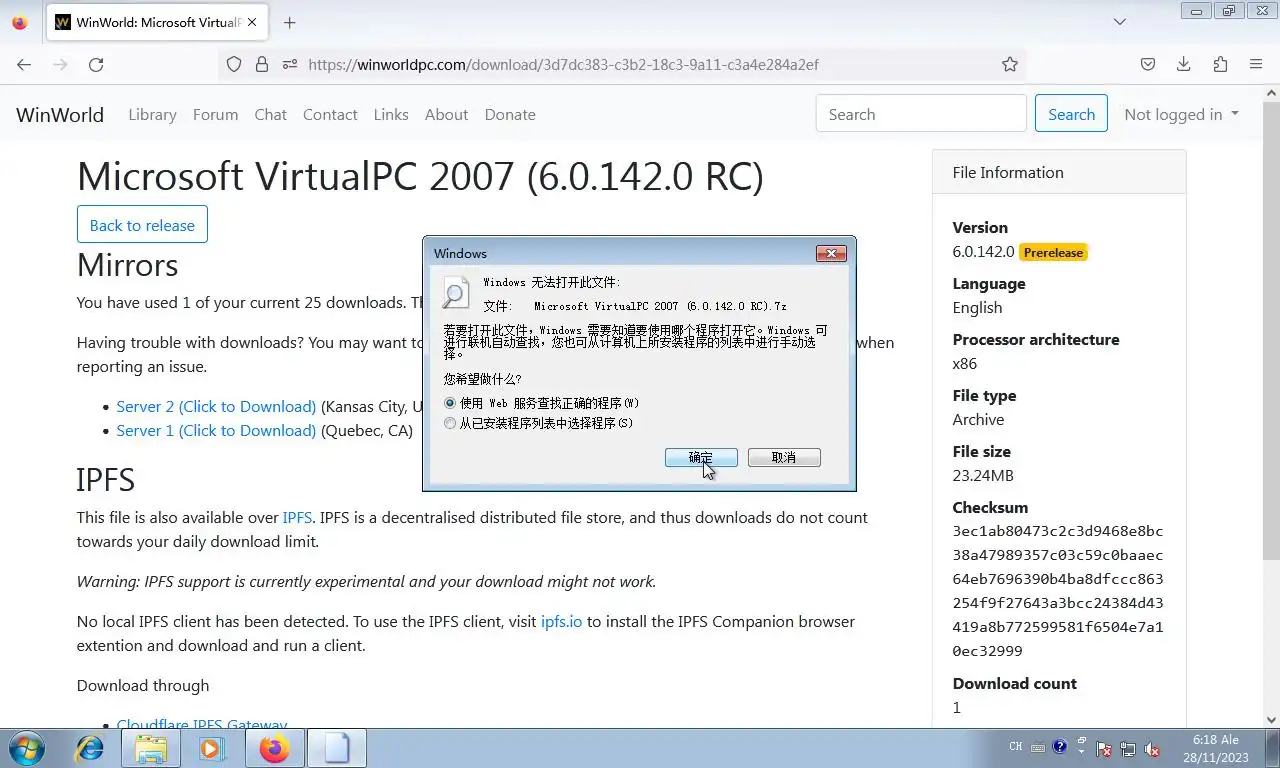The width and height of the screenshot is (1280, 768).
Task: Open the Pocket save icon
Action: click(x=1148, y=64)
